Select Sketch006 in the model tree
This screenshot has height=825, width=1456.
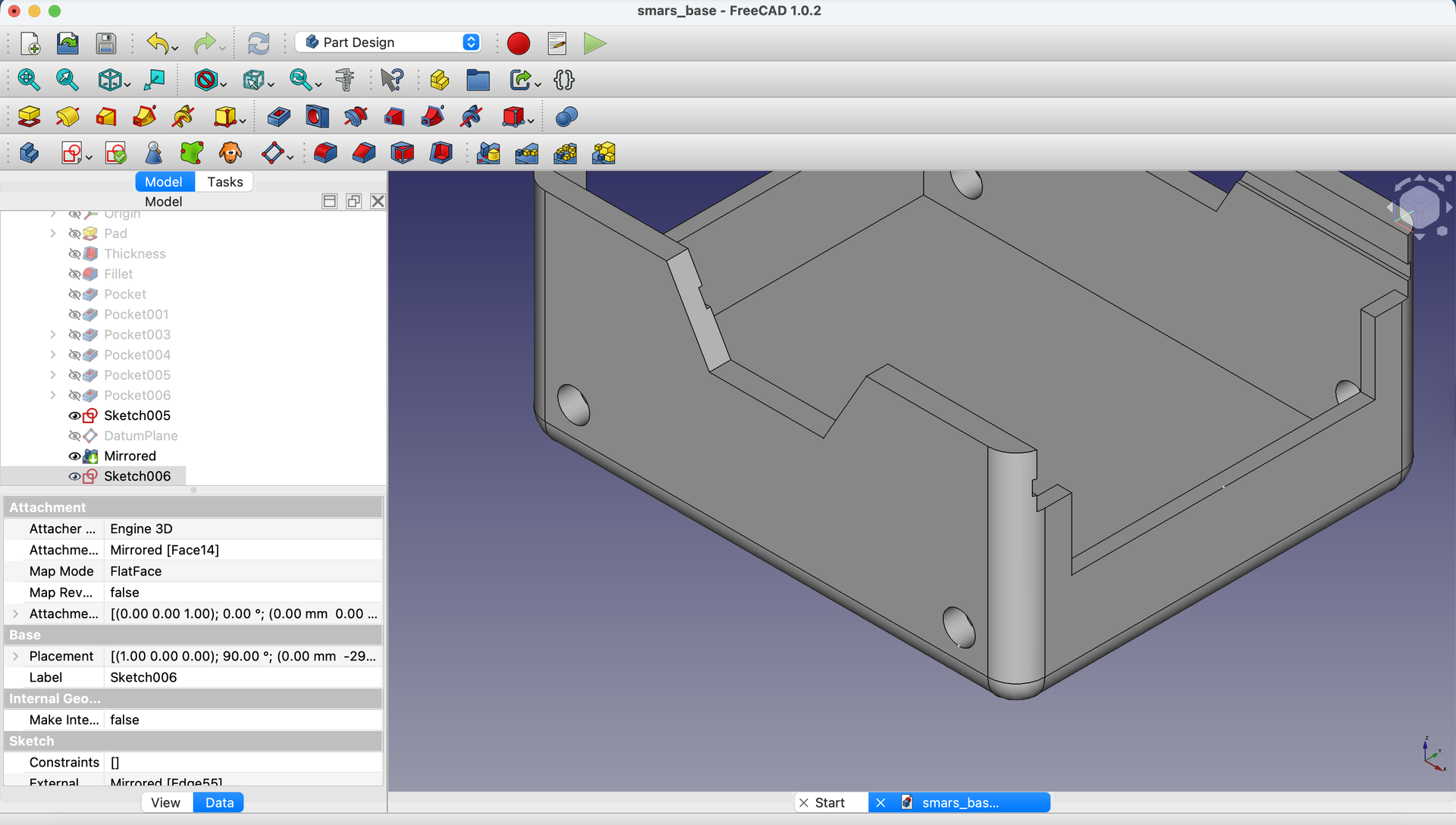pyautogui.click(x=136, y=476)
